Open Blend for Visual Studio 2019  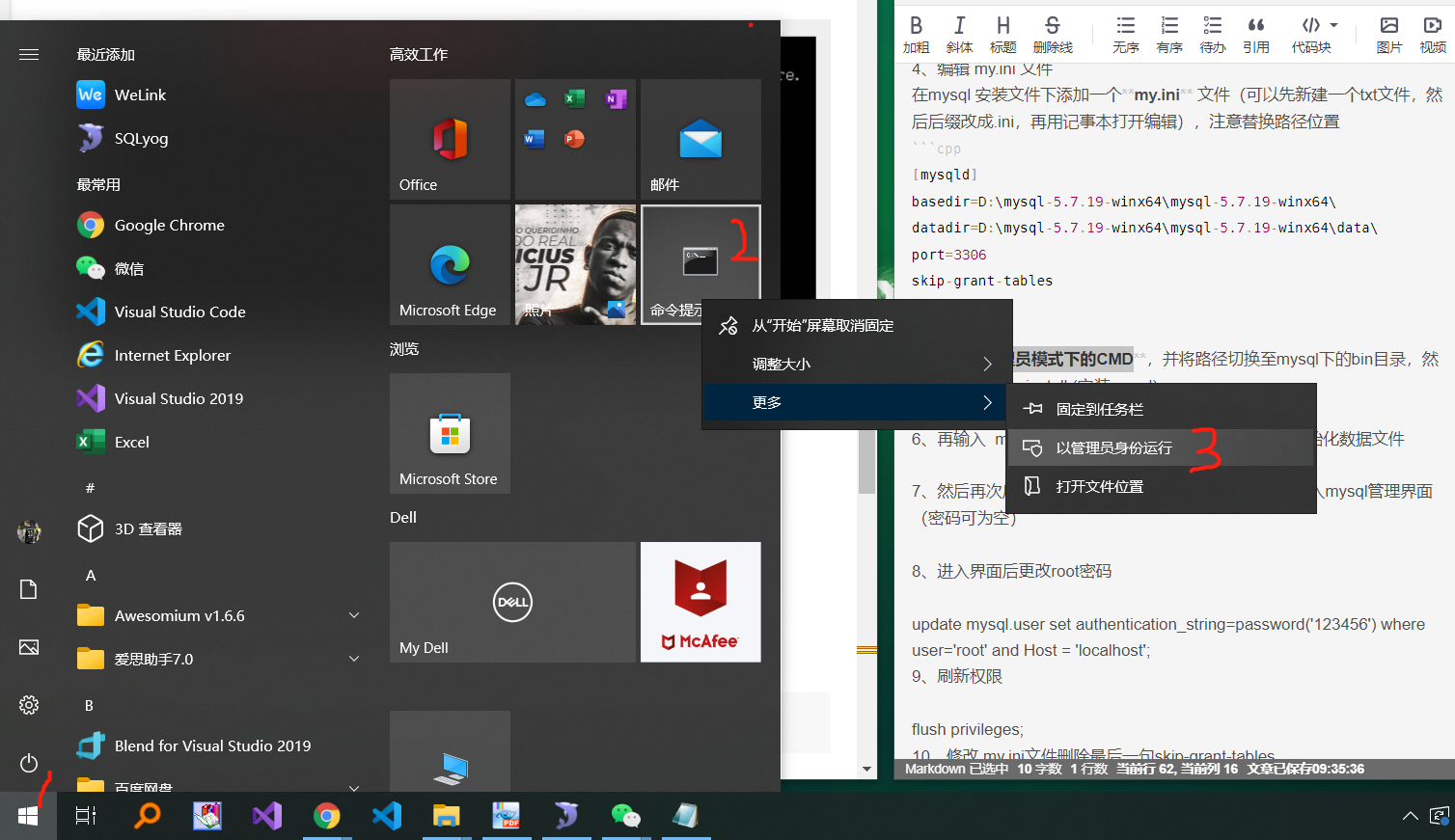(217, 745)
